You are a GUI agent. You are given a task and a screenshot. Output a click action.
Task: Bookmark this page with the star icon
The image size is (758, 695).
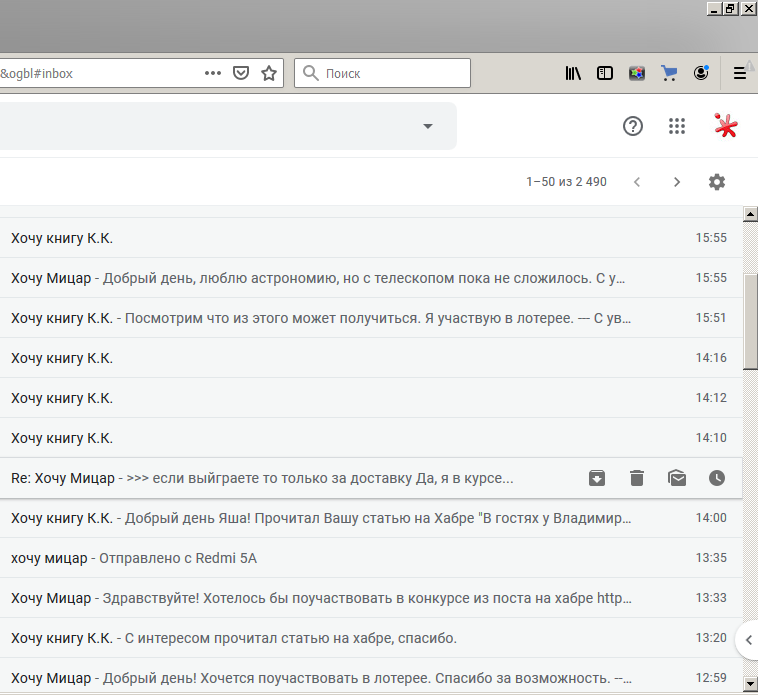(x=268, y=73)
